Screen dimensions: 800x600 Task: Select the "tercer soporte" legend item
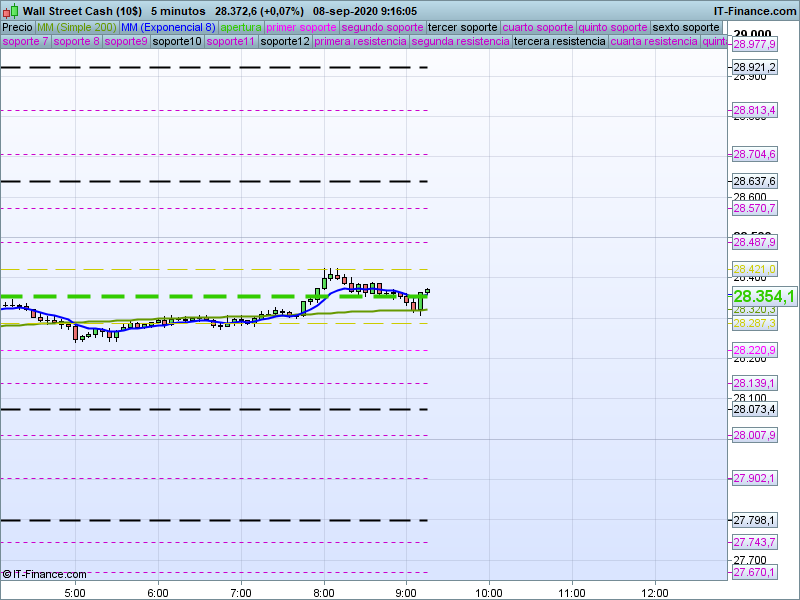click(x=461, y=27)
